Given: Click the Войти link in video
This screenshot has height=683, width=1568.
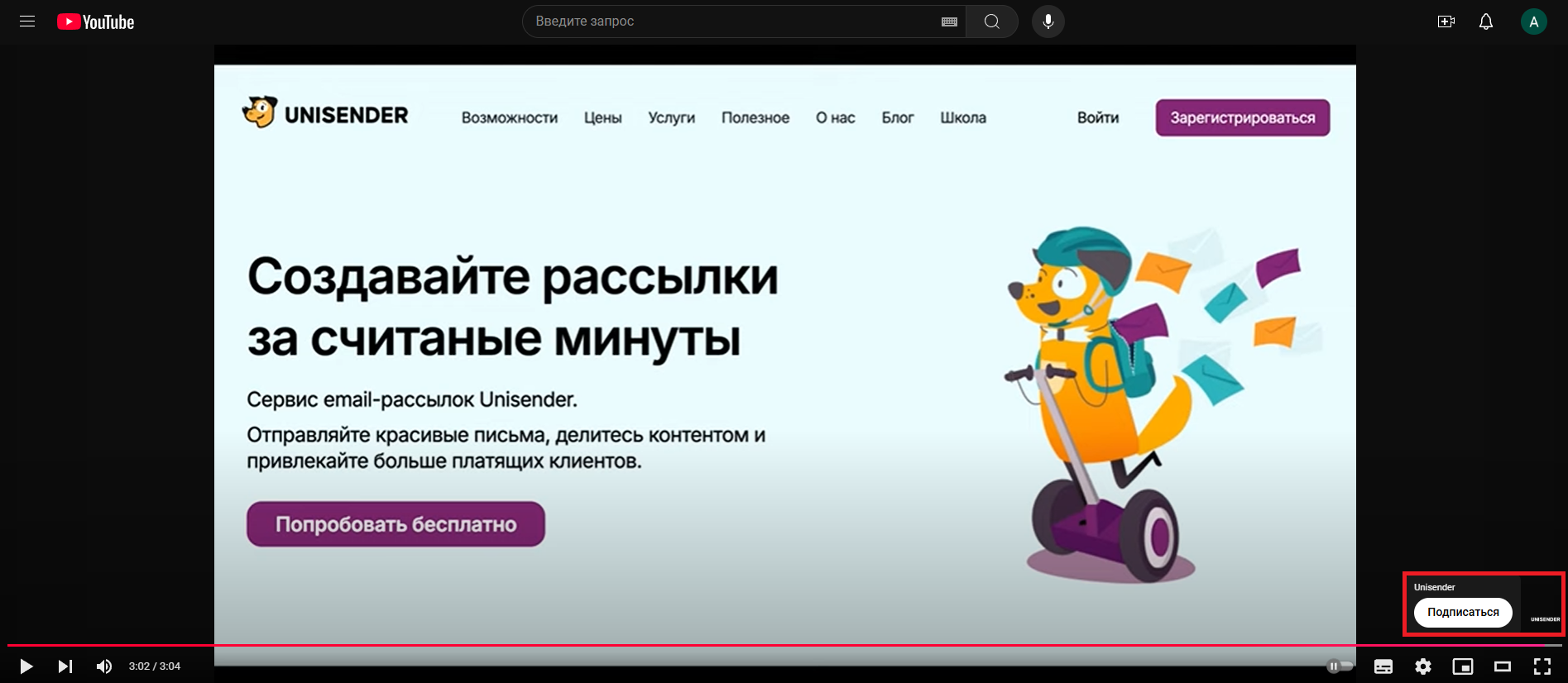Looking at the screenshot, I should point(1098,118).
